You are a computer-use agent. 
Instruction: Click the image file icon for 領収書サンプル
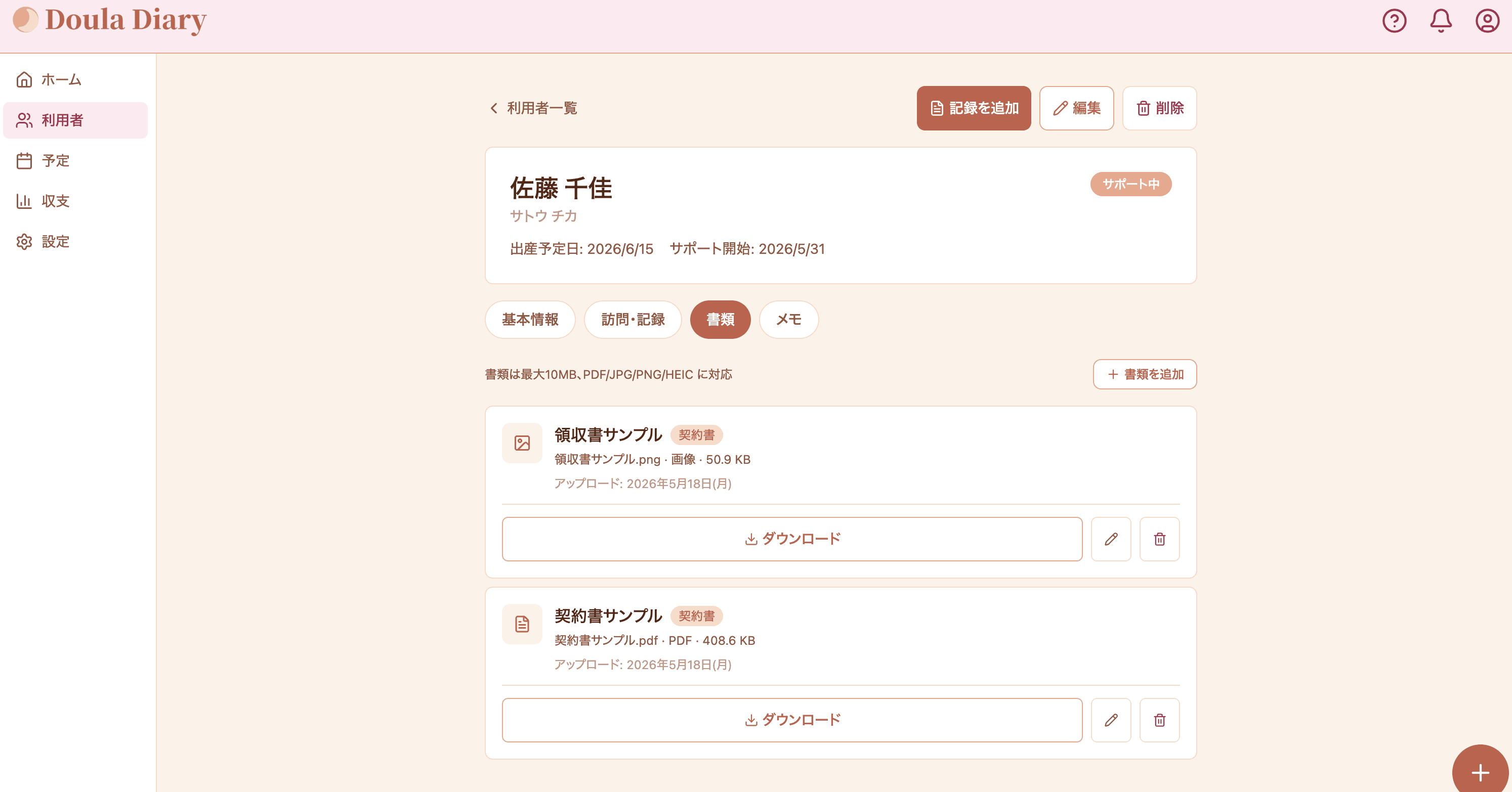coord(522,443)
